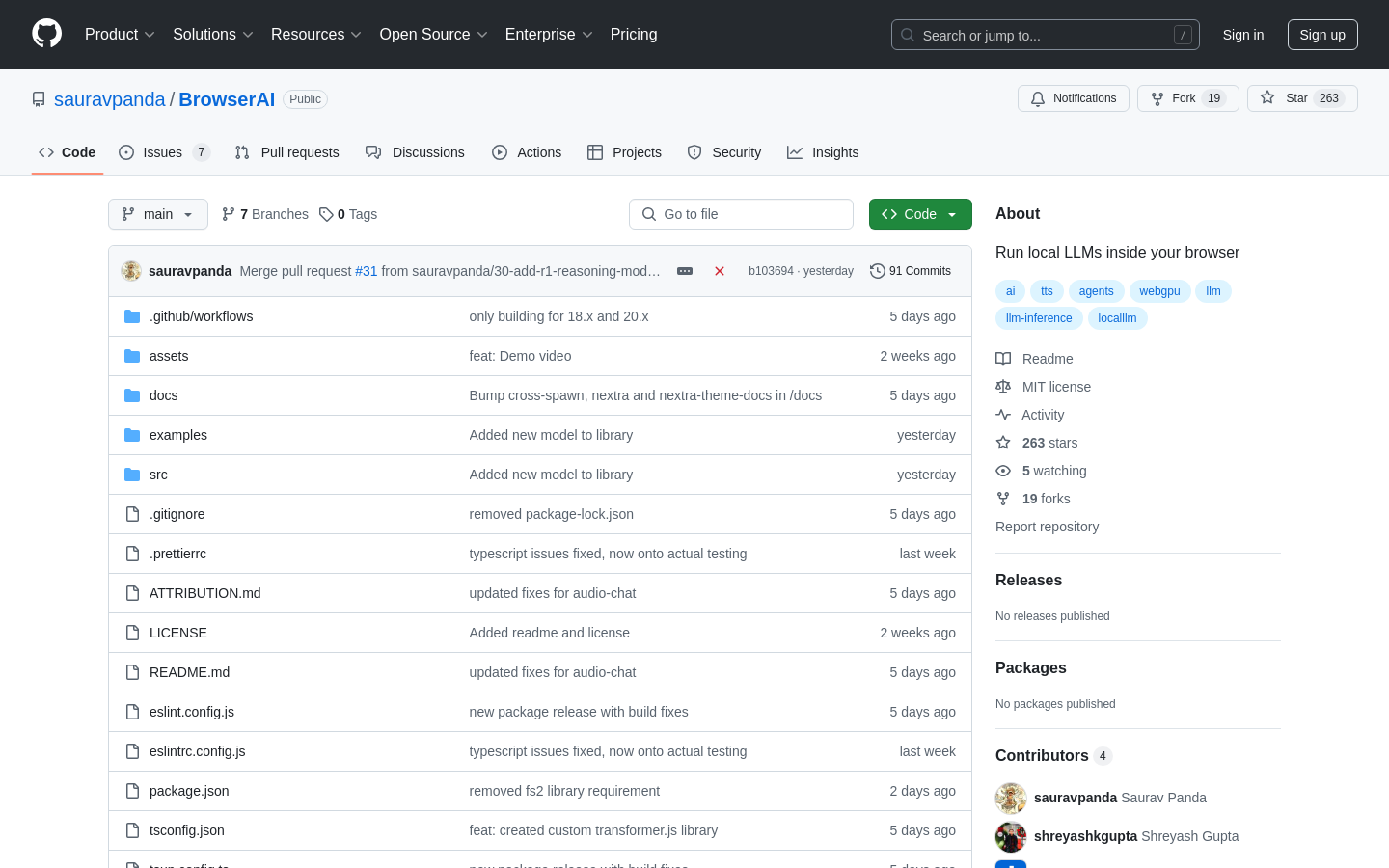Select the Code tab
The image size is (1389, 868).
point(68,152)
